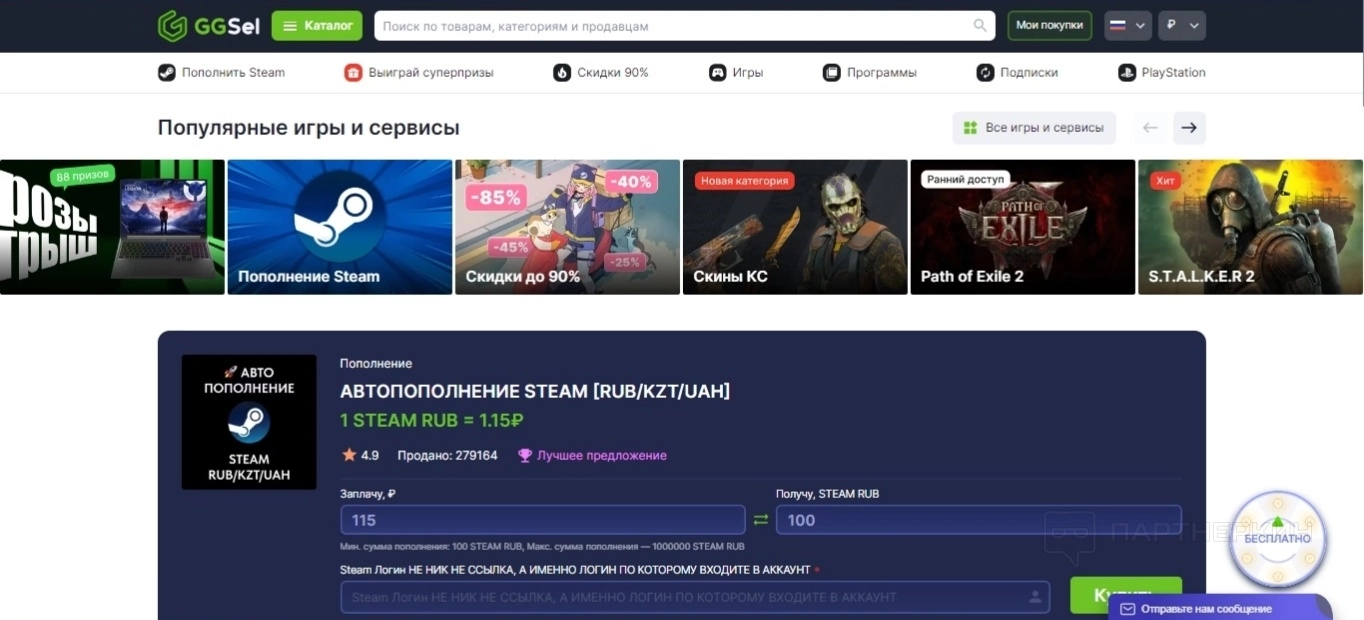Click the Получу STEAM RUB field
Image resolution: width=1364 pixels, height=620 pixels.
click(979, 520)
